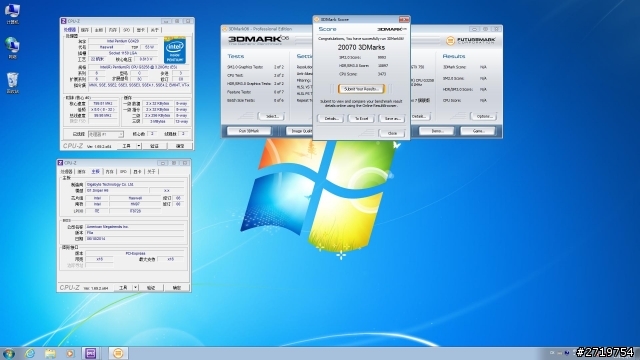Click Run 3DMark button
The height and width of the screenshot is (360, 640).
[249, 131]
